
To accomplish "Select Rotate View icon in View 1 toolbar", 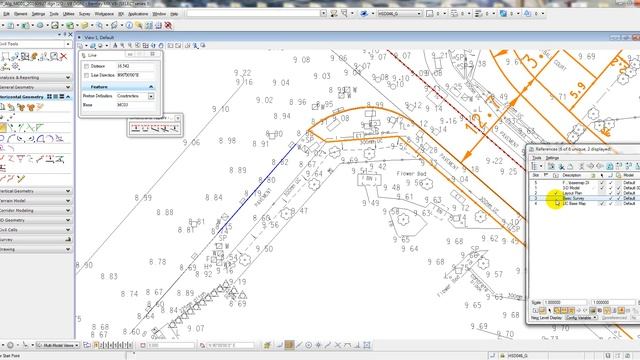I will click(x=153, y=46).
